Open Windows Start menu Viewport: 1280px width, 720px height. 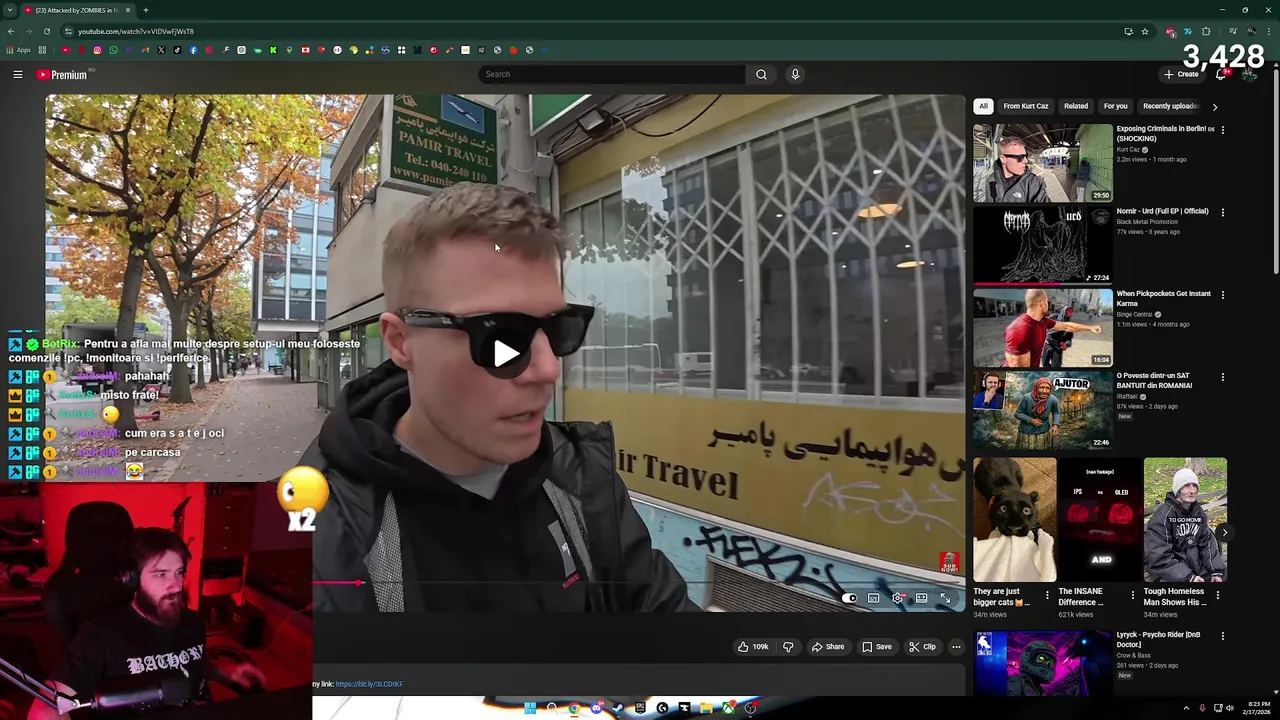pos(530,708)
